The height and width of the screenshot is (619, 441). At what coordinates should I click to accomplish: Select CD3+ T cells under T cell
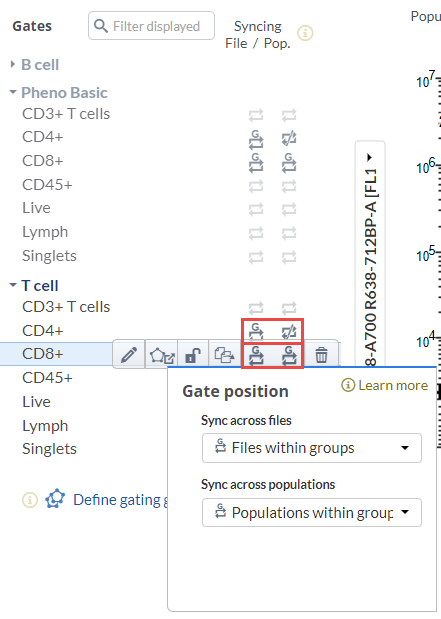tap(66, 307)
